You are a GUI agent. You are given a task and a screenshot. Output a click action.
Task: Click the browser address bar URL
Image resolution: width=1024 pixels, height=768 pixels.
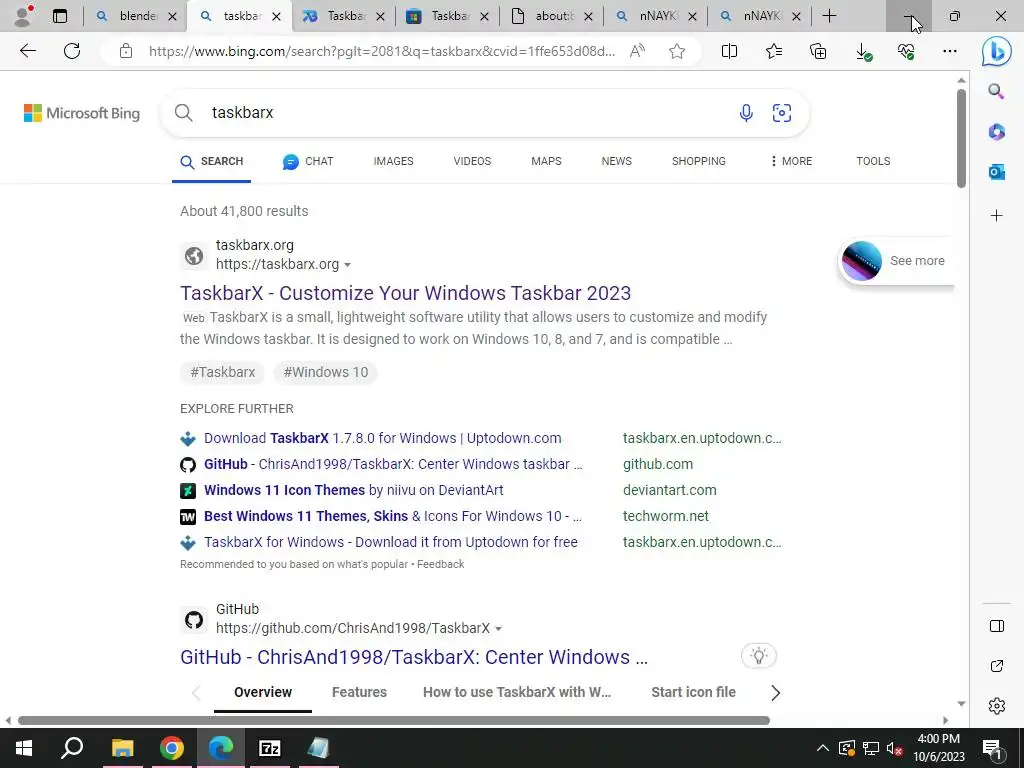382,51
